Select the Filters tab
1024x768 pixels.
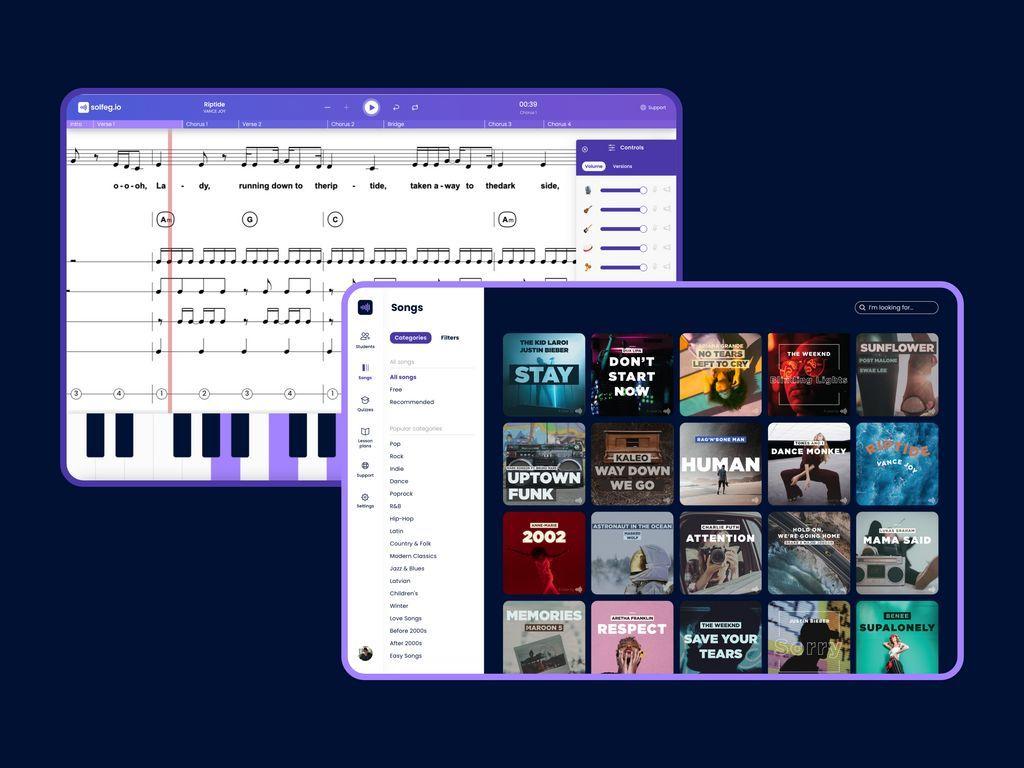point(450,338)
